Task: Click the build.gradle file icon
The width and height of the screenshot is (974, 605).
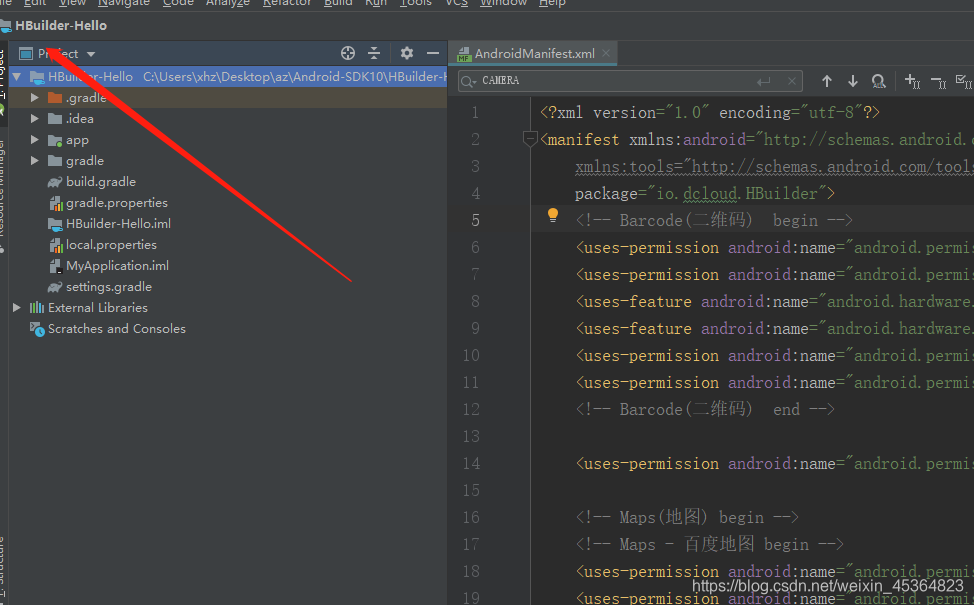Action: (x=55, y=182)
